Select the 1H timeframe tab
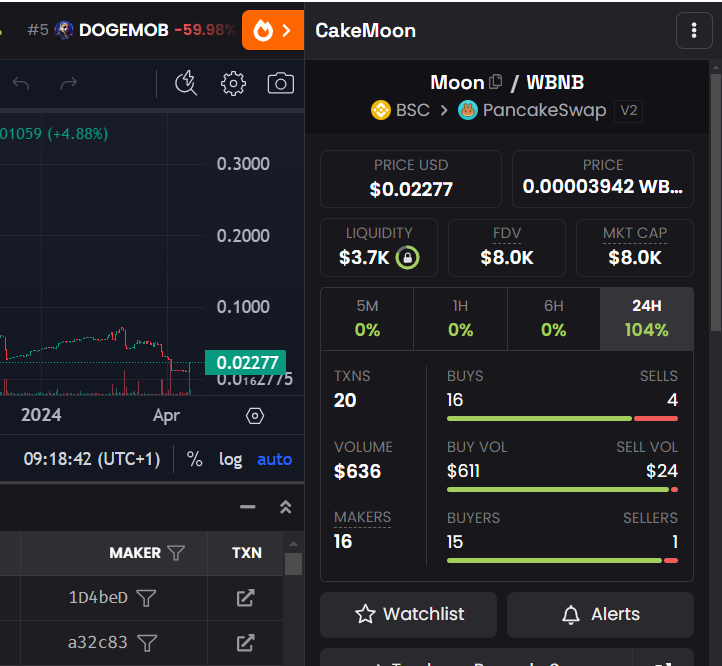Screen dimensions: 722x666 (x=460, y=319)
